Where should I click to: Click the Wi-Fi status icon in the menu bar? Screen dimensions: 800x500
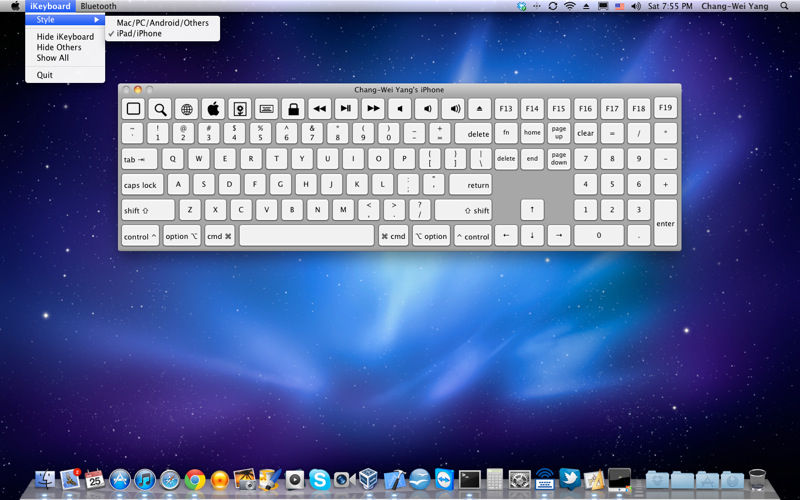click(569, 6)
